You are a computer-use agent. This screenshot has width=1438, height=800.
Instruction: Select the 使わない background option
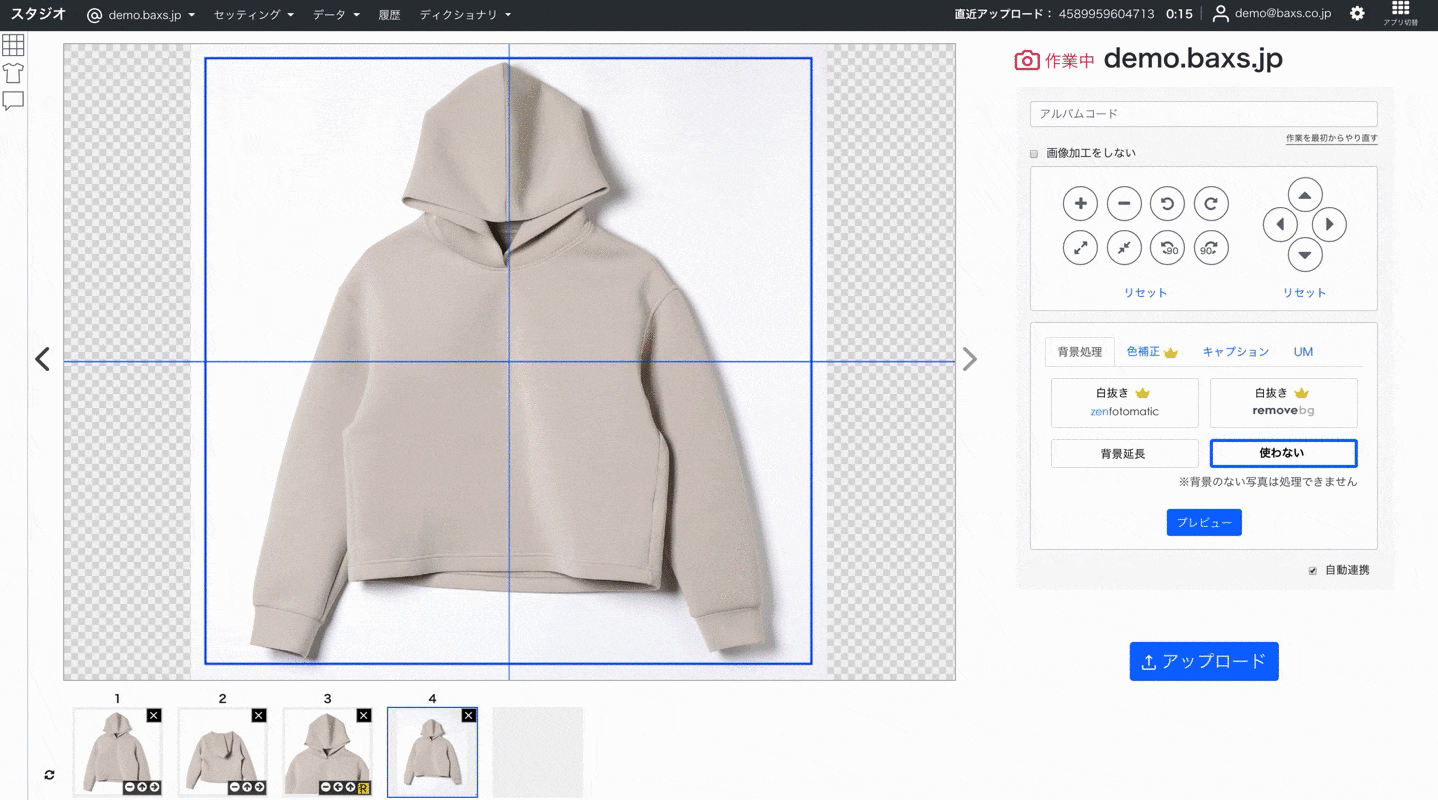1283,453
